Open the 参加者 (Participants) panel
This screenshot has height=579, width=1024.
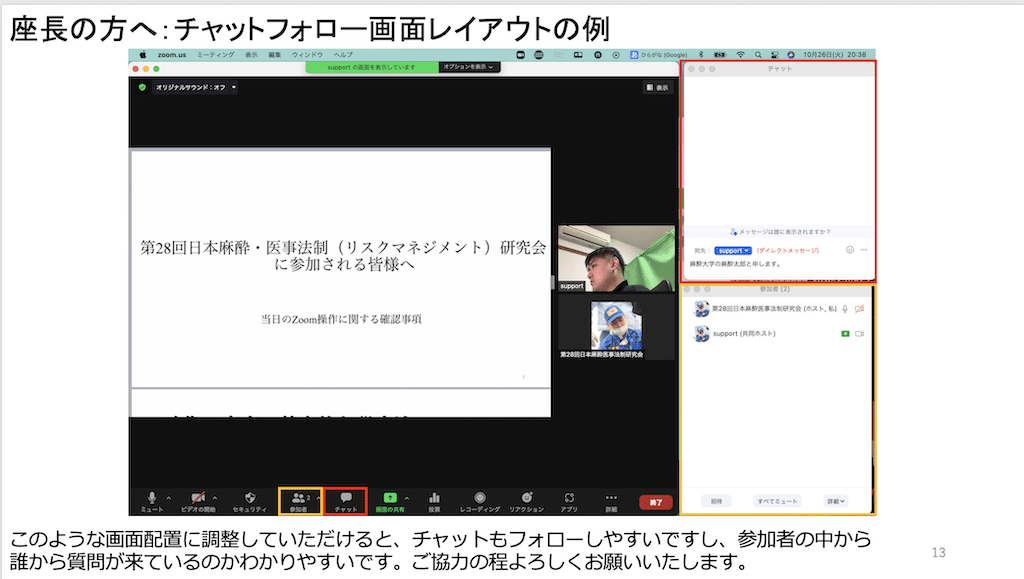297,496
